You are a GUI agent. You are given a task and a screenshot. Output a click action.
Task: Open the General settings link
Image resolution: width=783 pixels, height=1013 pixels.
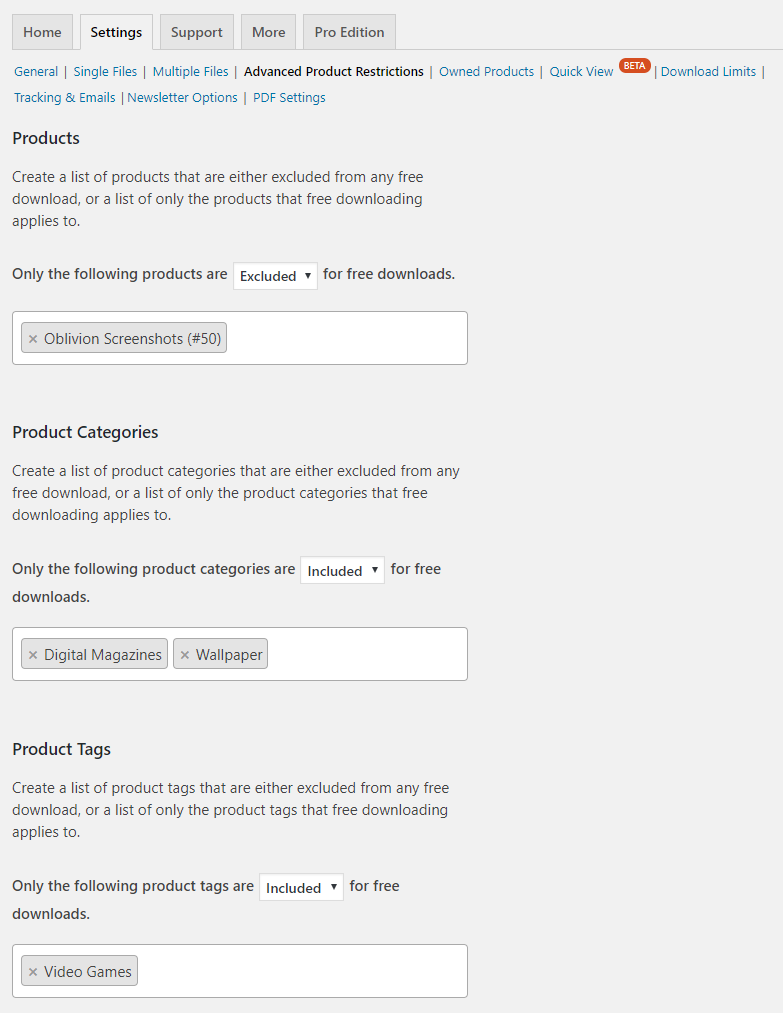point(36,72)
